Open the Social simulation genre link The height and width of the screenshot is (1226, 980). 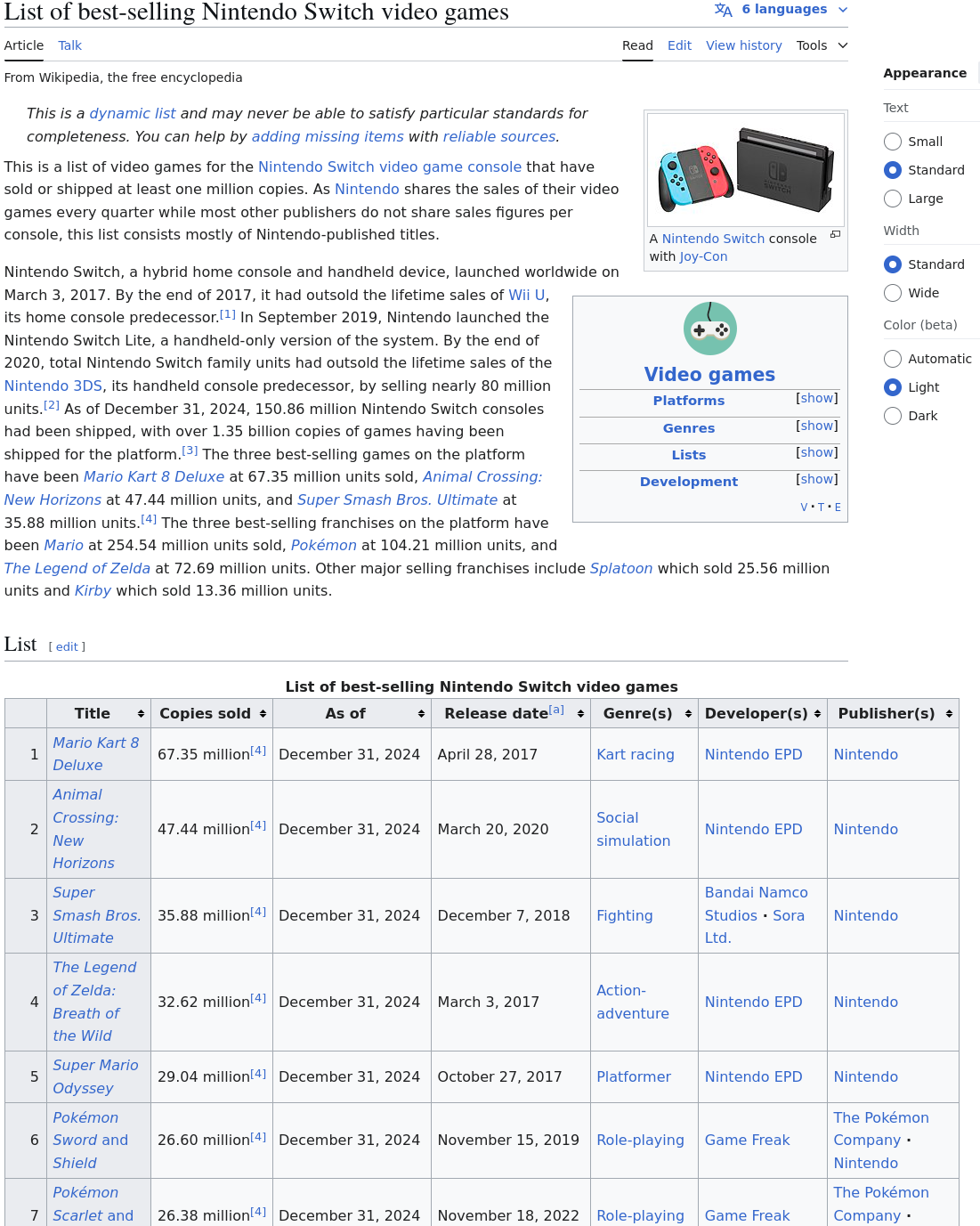[x=634, y=829]
